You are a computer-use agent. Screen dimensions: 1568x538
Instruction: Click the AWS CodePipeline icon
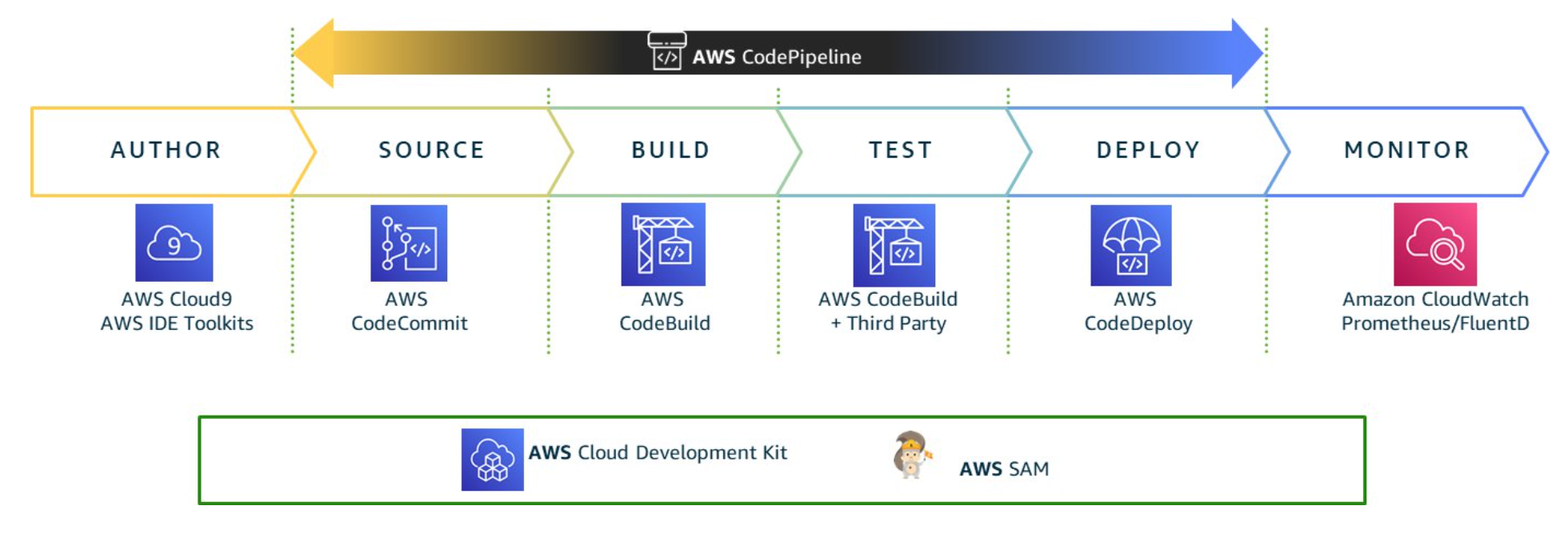click(667, 51)
